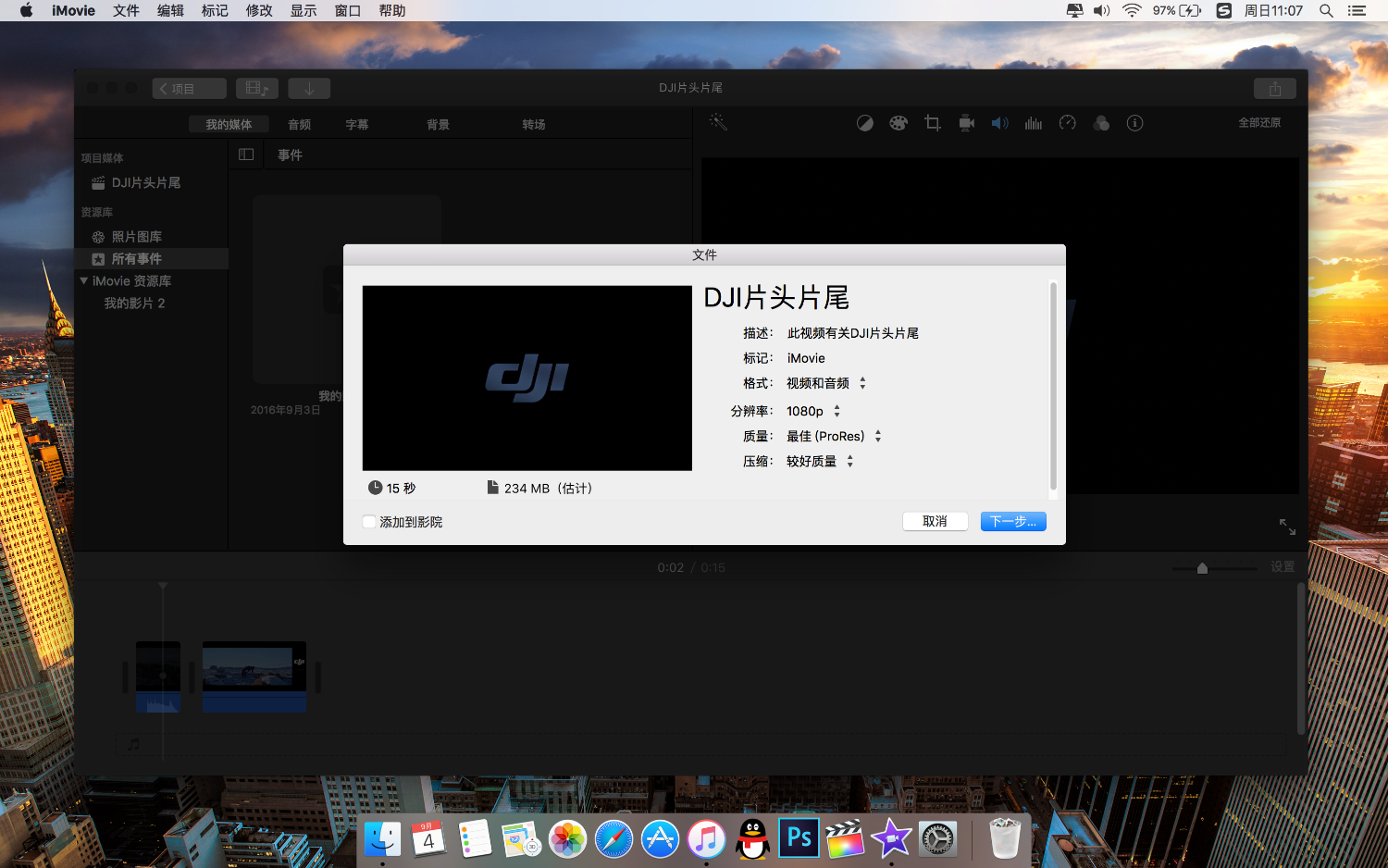
Task: Open the 分辨率 dropdown showing 1080p
Action: pos(813,411)
